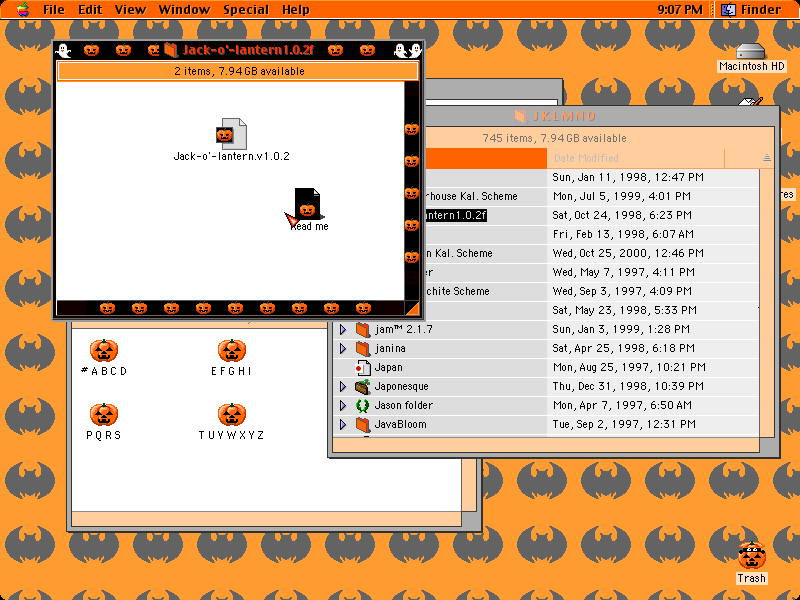Click the janina folder icon
This screenshot has width=800, height=600.
363,348
